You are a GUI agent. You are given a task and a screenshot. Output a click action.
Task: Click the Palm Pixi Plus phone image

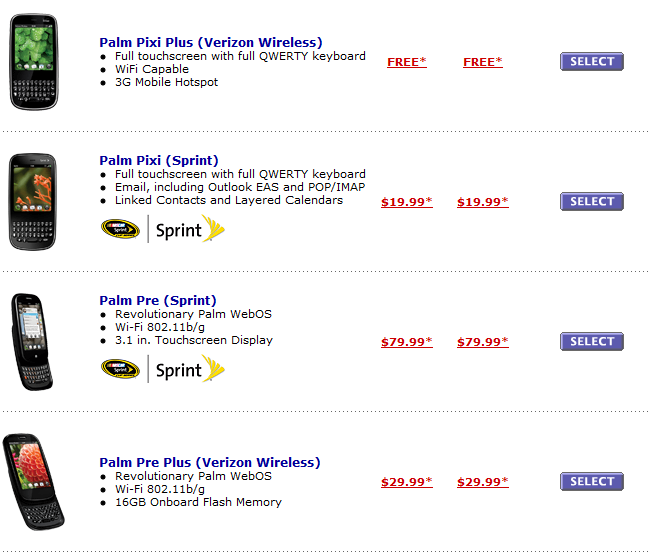[x=34, y=62]
